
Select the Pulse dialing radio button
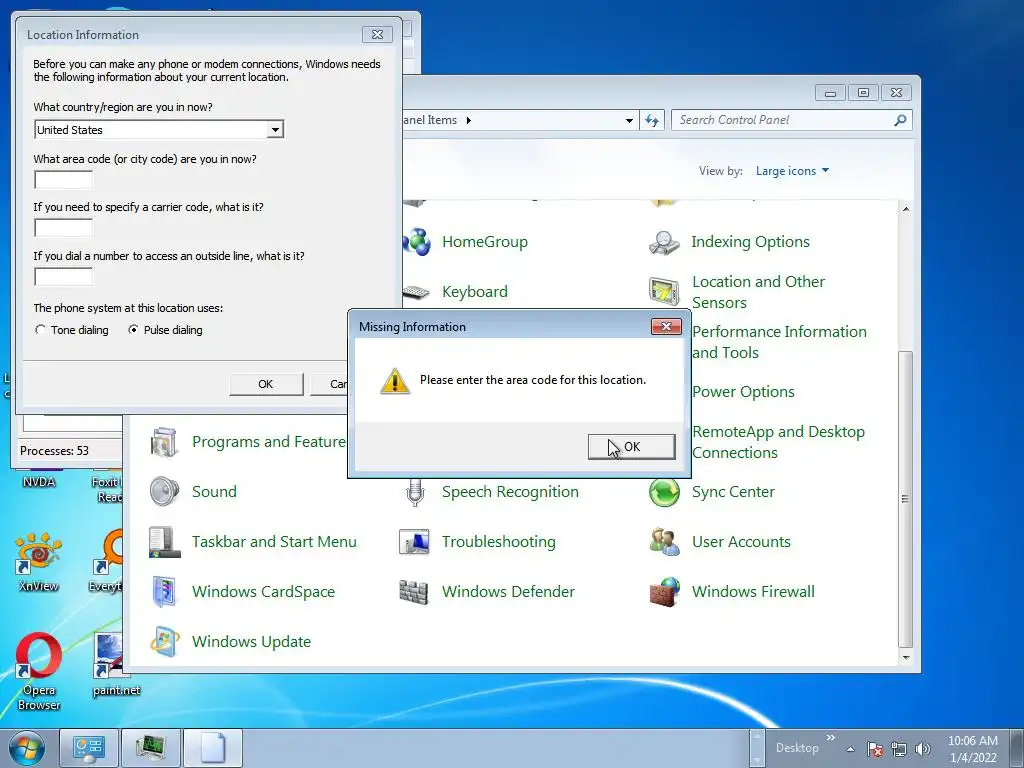click(133, 330)
